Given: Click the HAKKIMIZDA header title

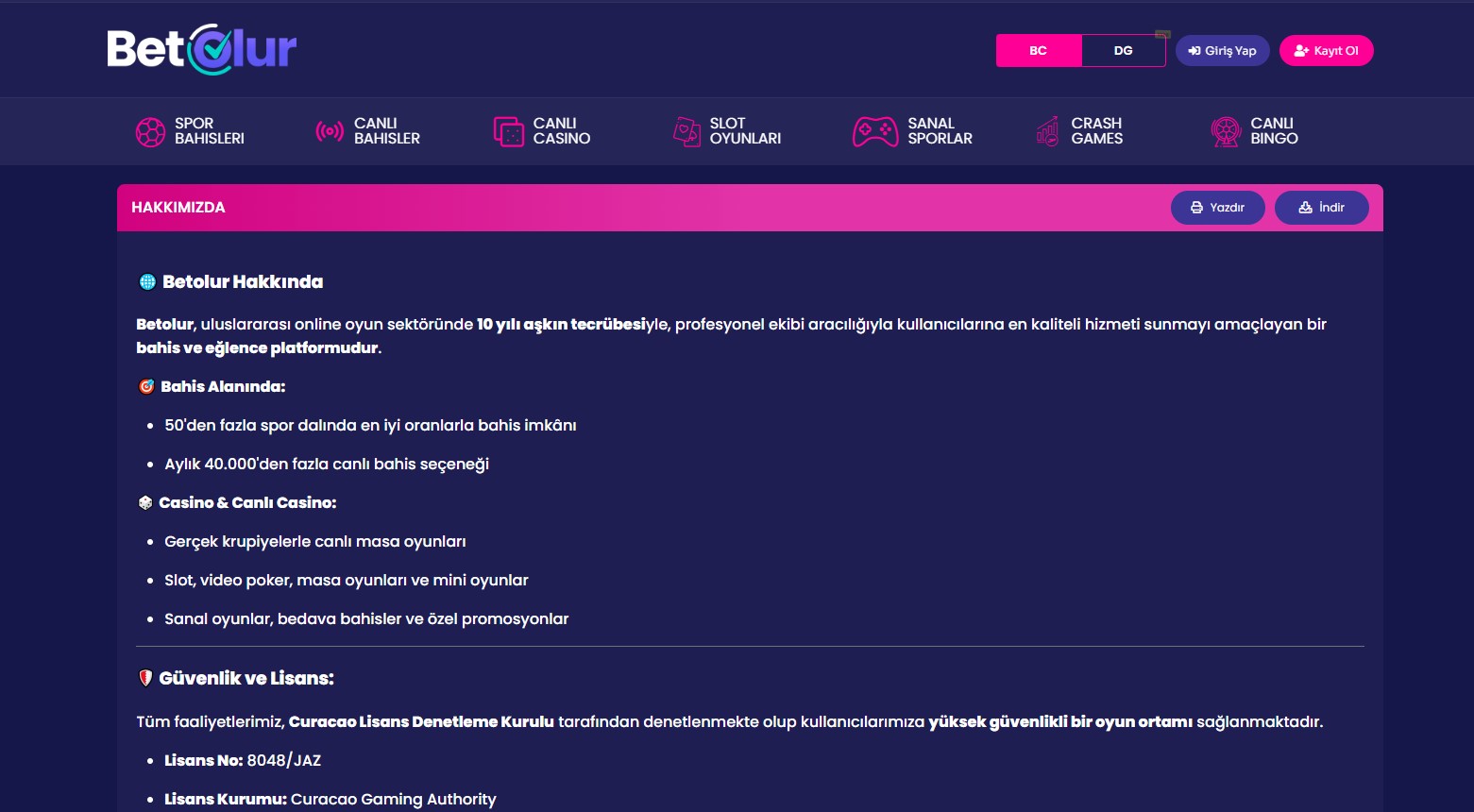Looking at the screenshot, I should coord(178,208).
